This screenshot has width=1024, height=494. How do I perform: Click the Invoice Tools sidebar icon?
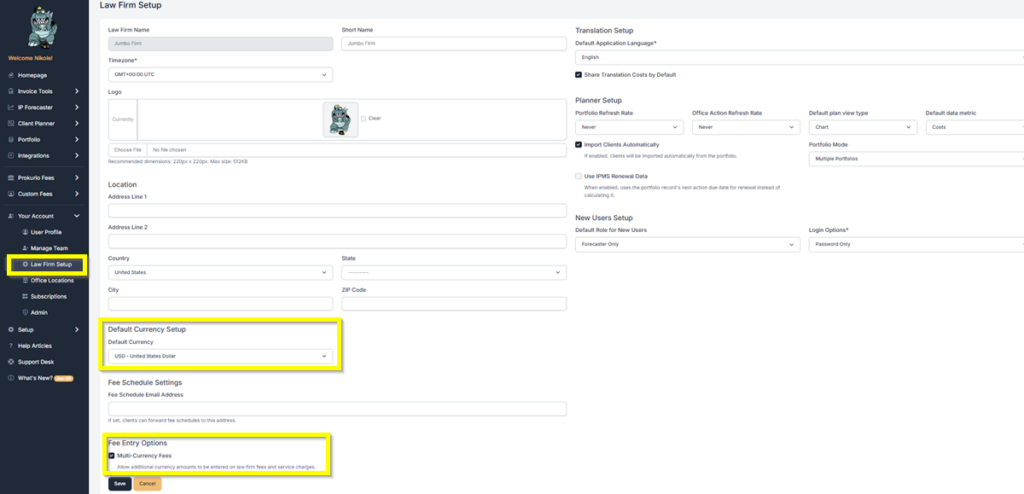tap(11, 91)
